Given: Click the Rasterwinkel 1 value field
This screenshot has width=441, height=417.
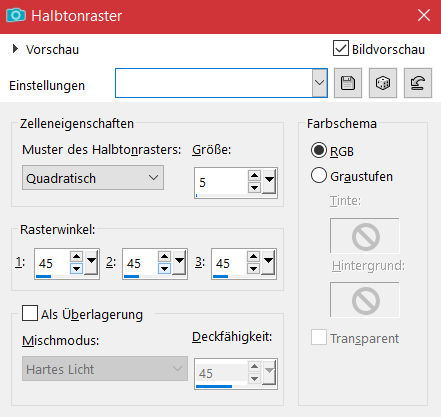Looking at the screenshot, I should 52,263.
